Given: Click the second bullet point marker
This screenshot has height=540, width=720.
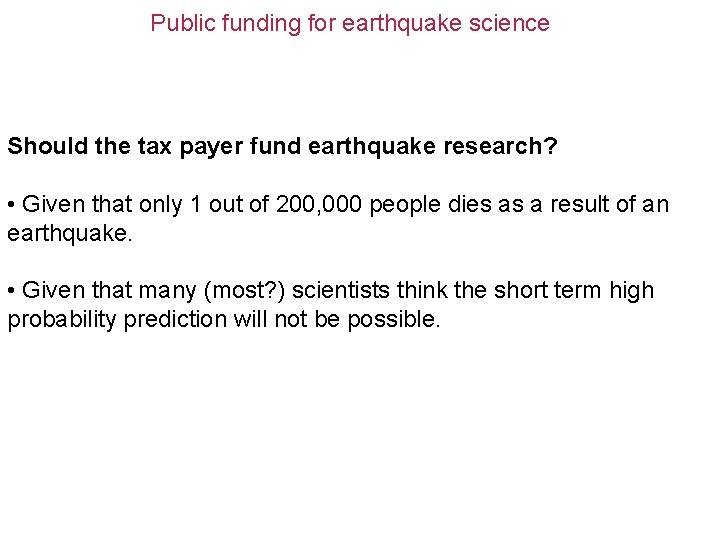Looking at the screenshot, I should 11,291.
